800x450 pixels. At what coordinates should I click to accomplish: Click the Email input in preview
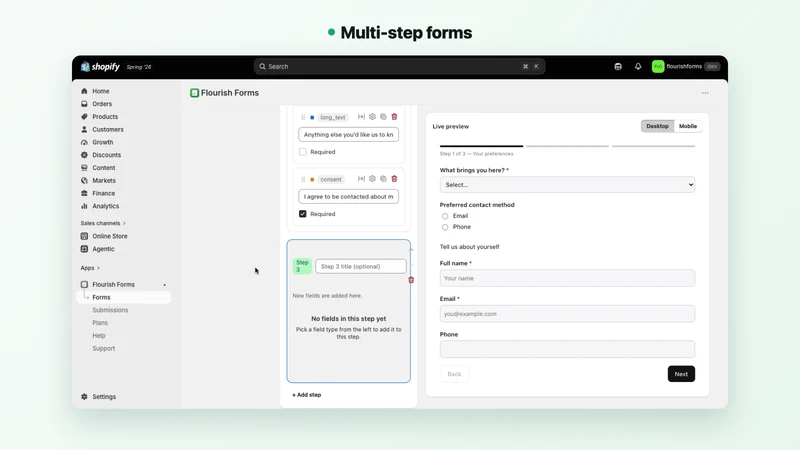click(567, 314)
